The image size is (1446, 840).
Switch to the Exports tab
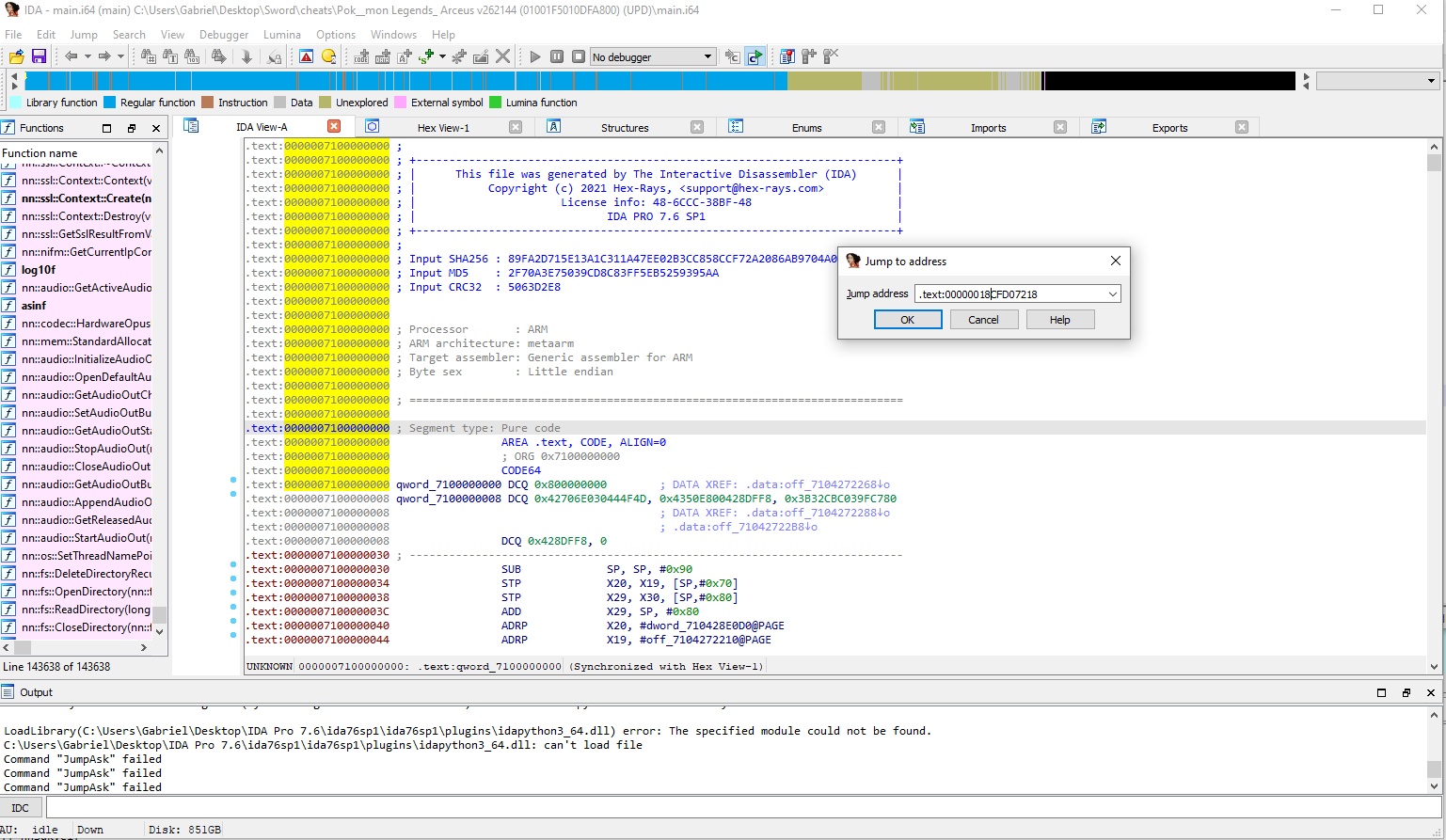1169,127
